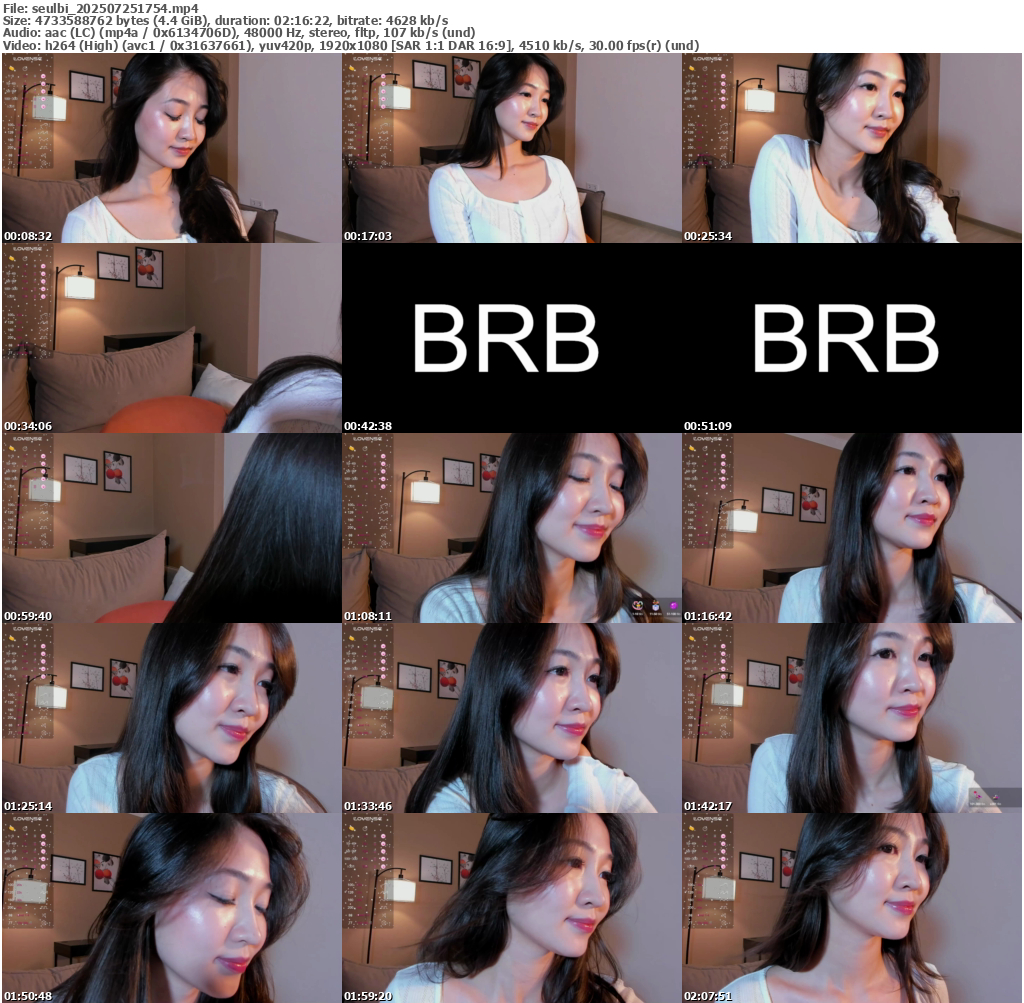
Task: Open the BRB frame stamped 00:51:09
Action: tap(852, 338)
